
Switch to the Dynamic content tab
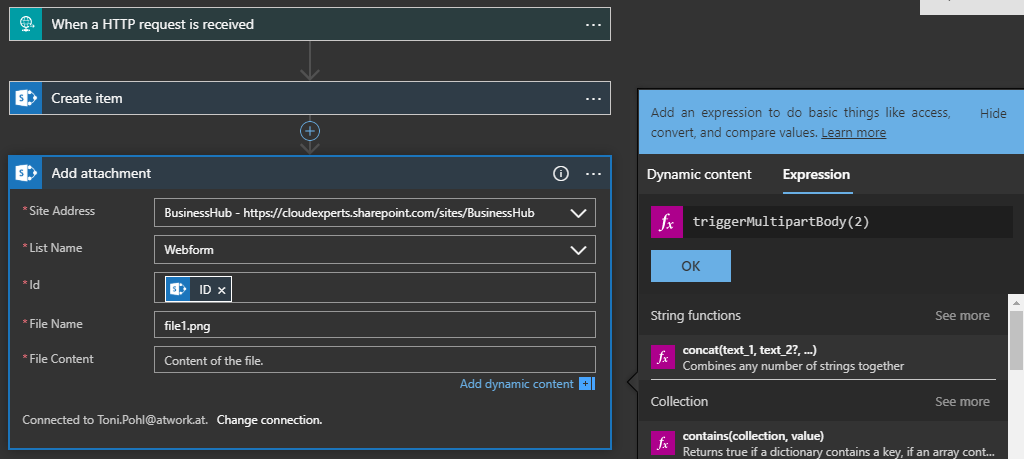699,174
